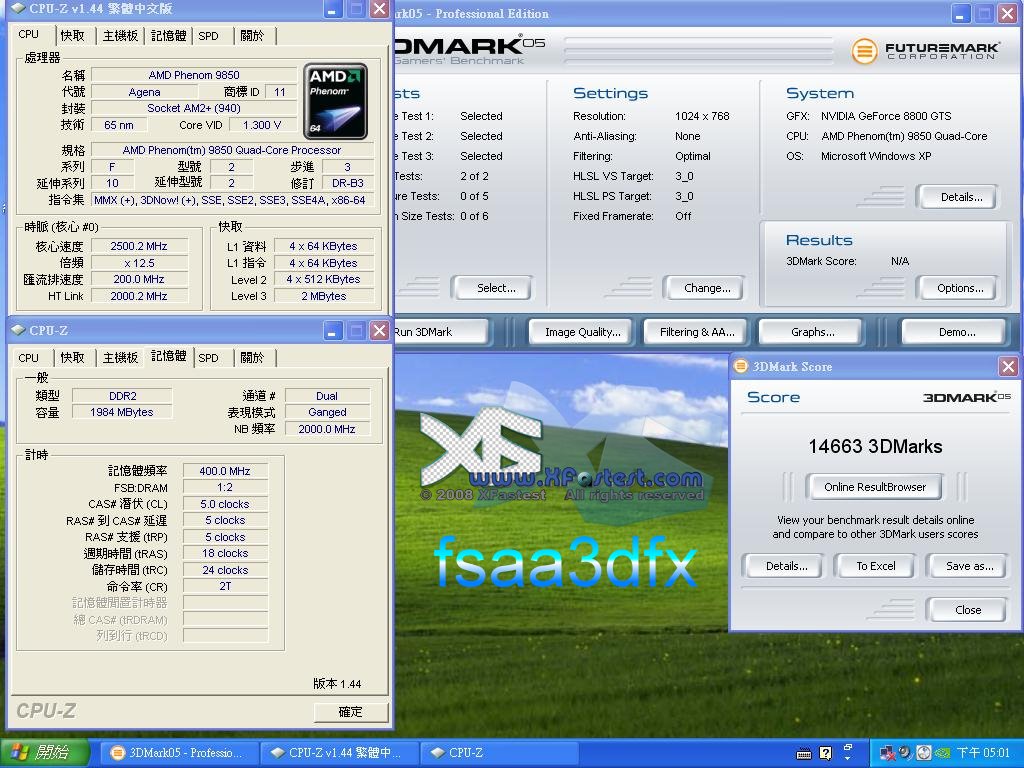Click the Futuremark Corporation logo
Screen dimensions: 1024x768
(926, 50)
